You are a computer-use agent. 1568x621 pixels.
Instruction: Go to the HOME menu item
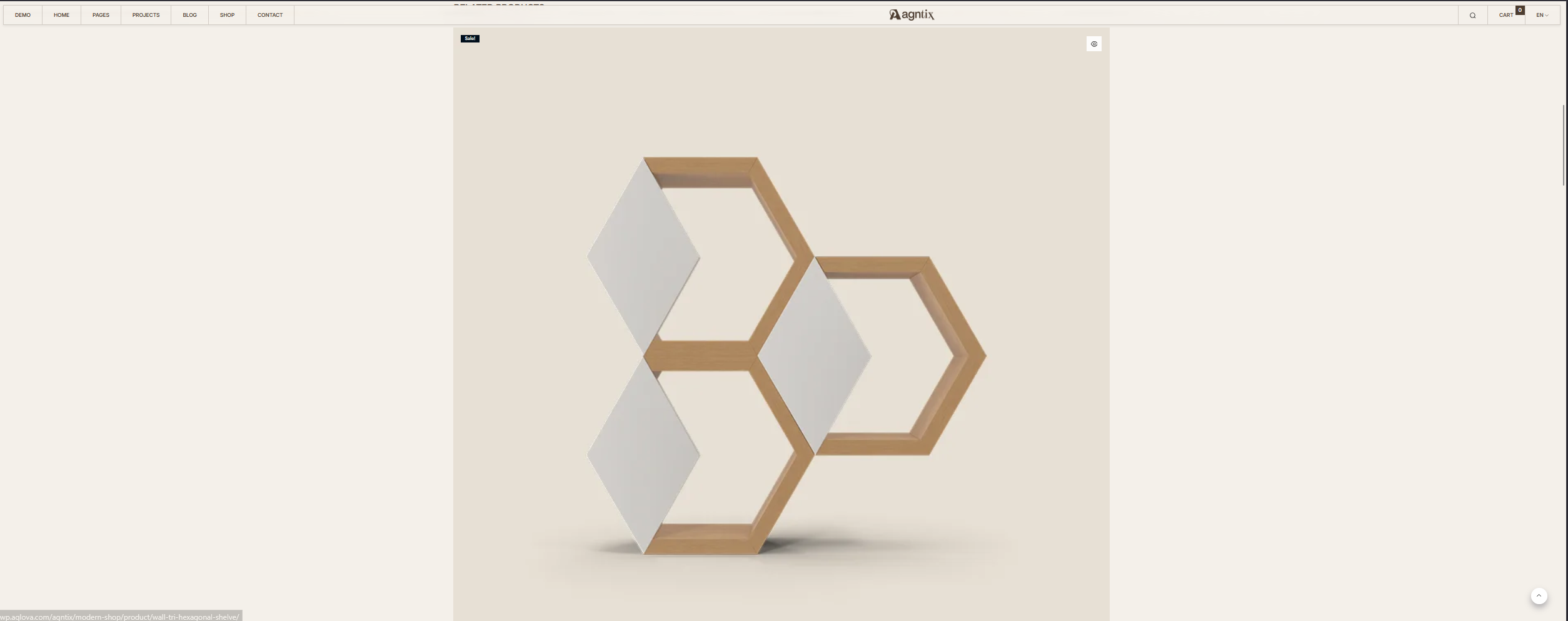61,15
